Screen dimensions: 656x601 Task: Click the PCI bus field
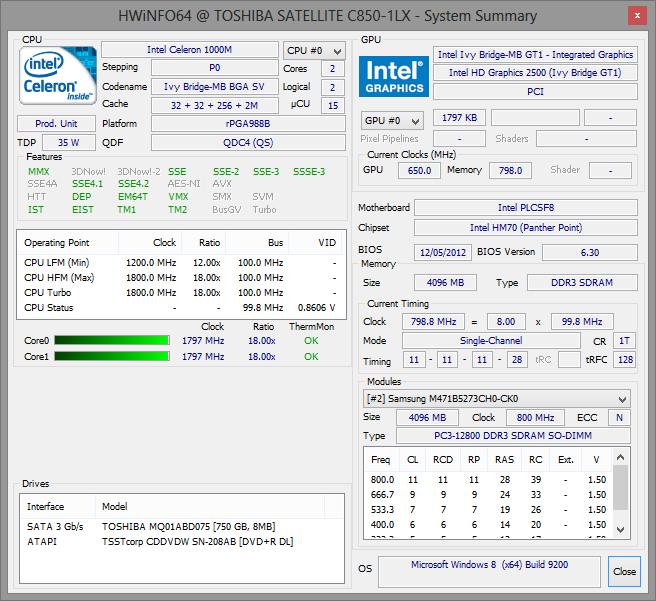point(535,92)
